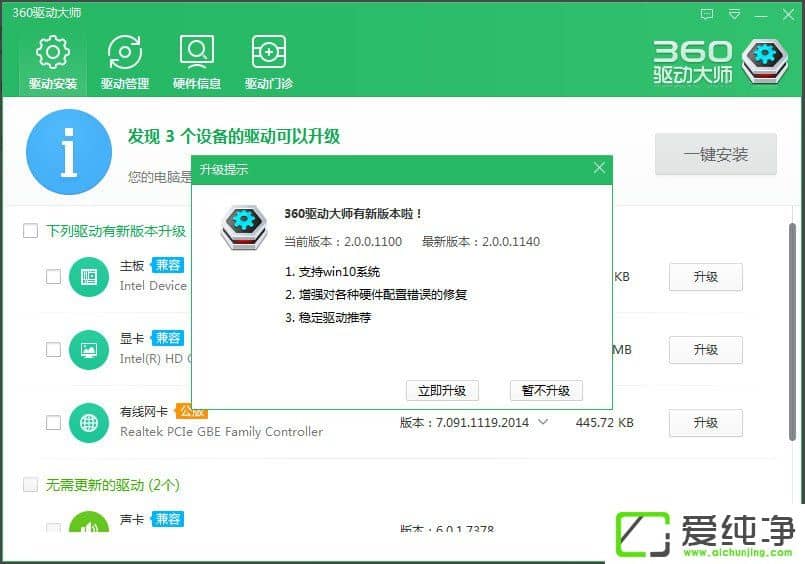Open the main menu dropdown triangle in title bar

pos(735,15)
